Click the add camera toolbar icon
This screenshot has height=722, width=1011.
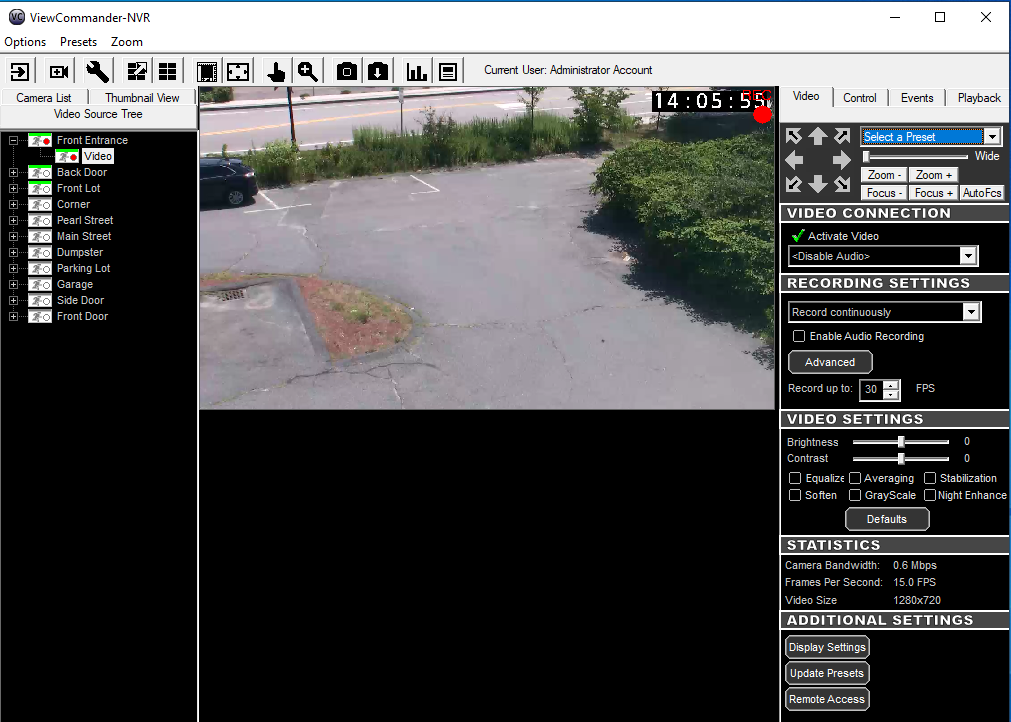[59, 71]
